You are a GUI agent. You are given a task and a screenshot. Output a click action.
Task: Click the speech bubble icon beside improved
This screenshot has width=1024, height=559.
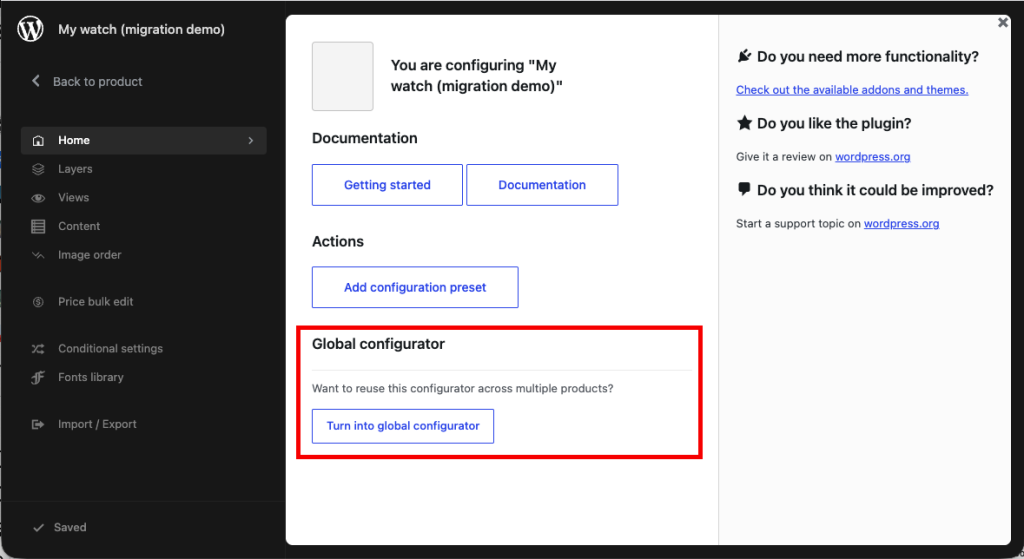tap(744, 189)
